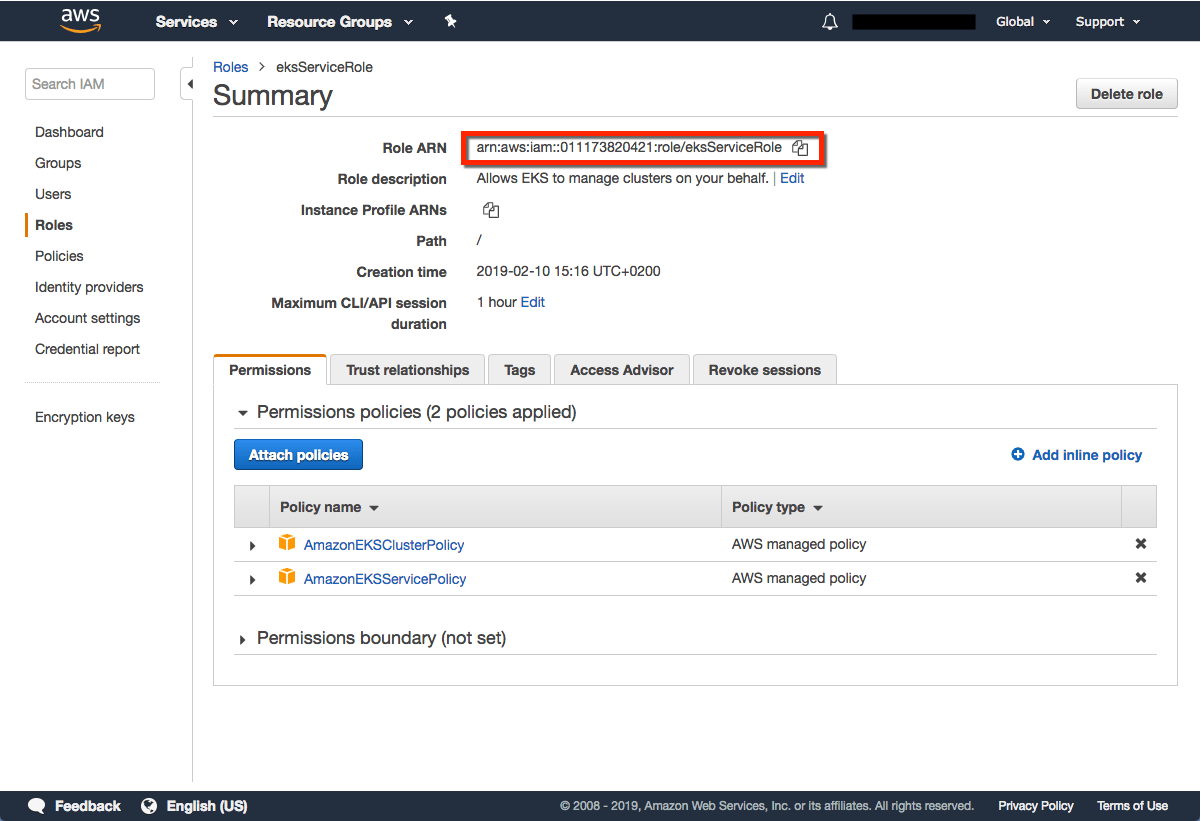Collapse the IAM sidebar with the arrow icon
The width and height of the screenshot is (1201, 821).
click(188, 85)
